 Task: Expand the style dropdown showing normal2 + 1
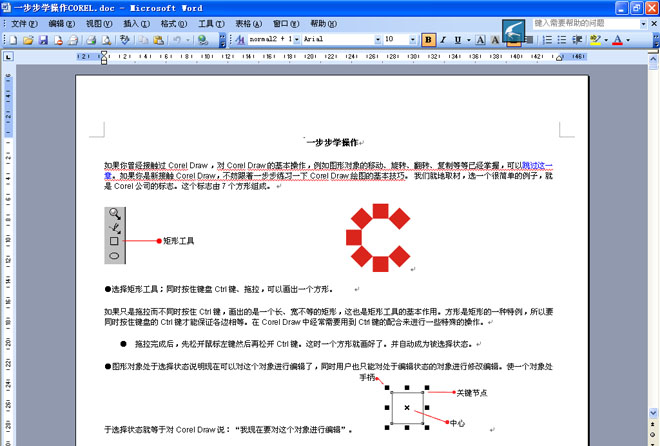[296, 40]
